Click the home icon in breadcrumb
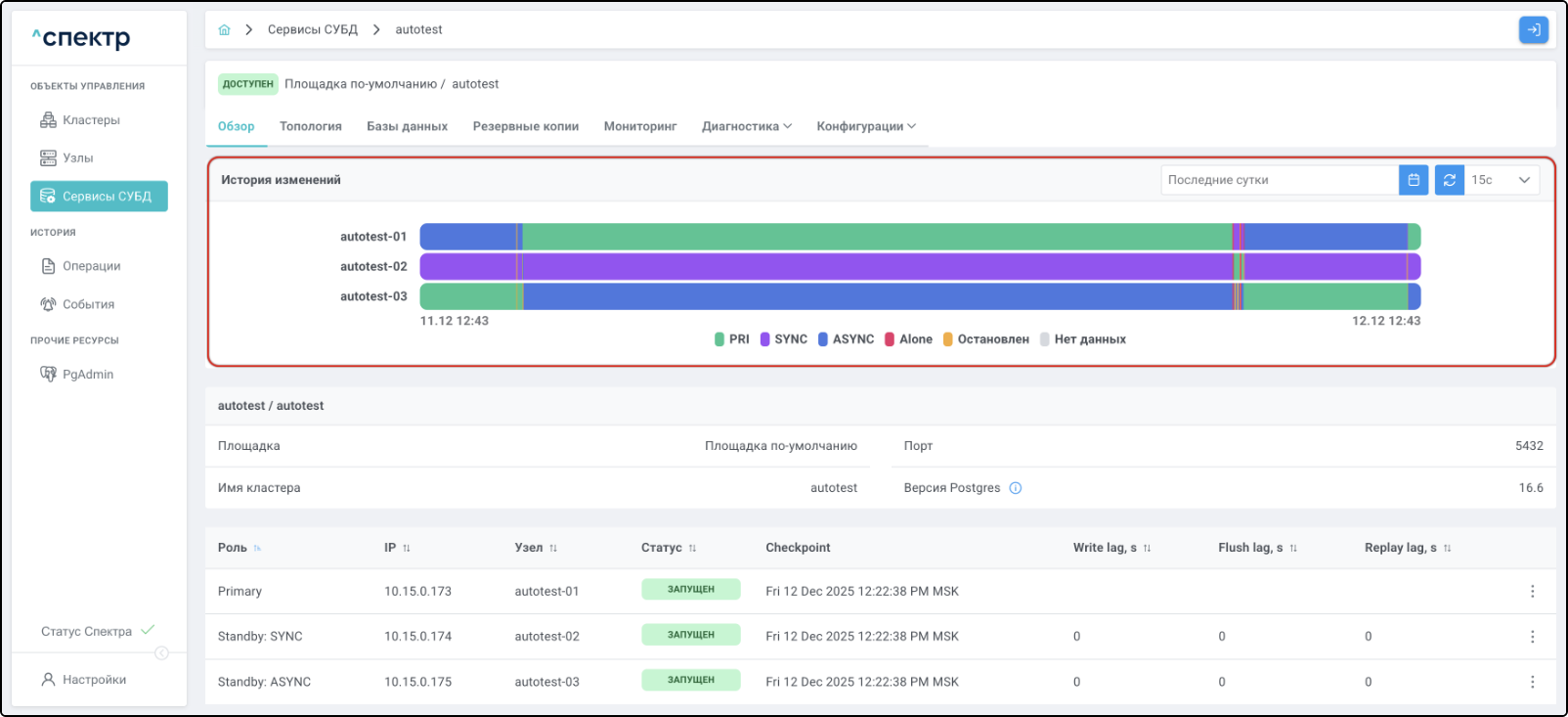Image resolution: width=1568 pixels, height=717 pixels. tap(224, 29)
